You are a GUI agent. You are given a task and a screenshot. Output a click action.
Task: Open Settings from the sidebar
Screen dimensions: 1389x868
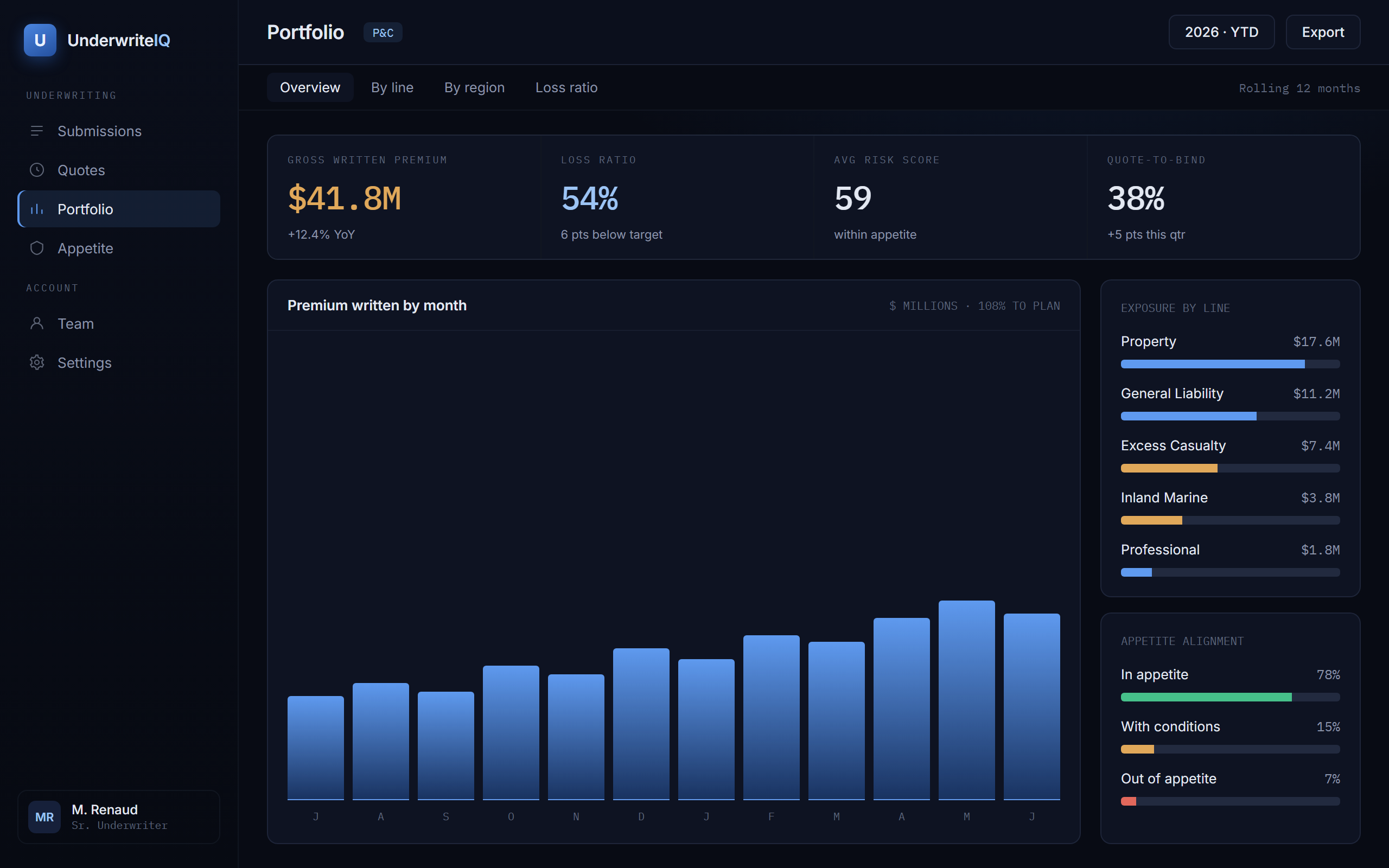[119, 363]
